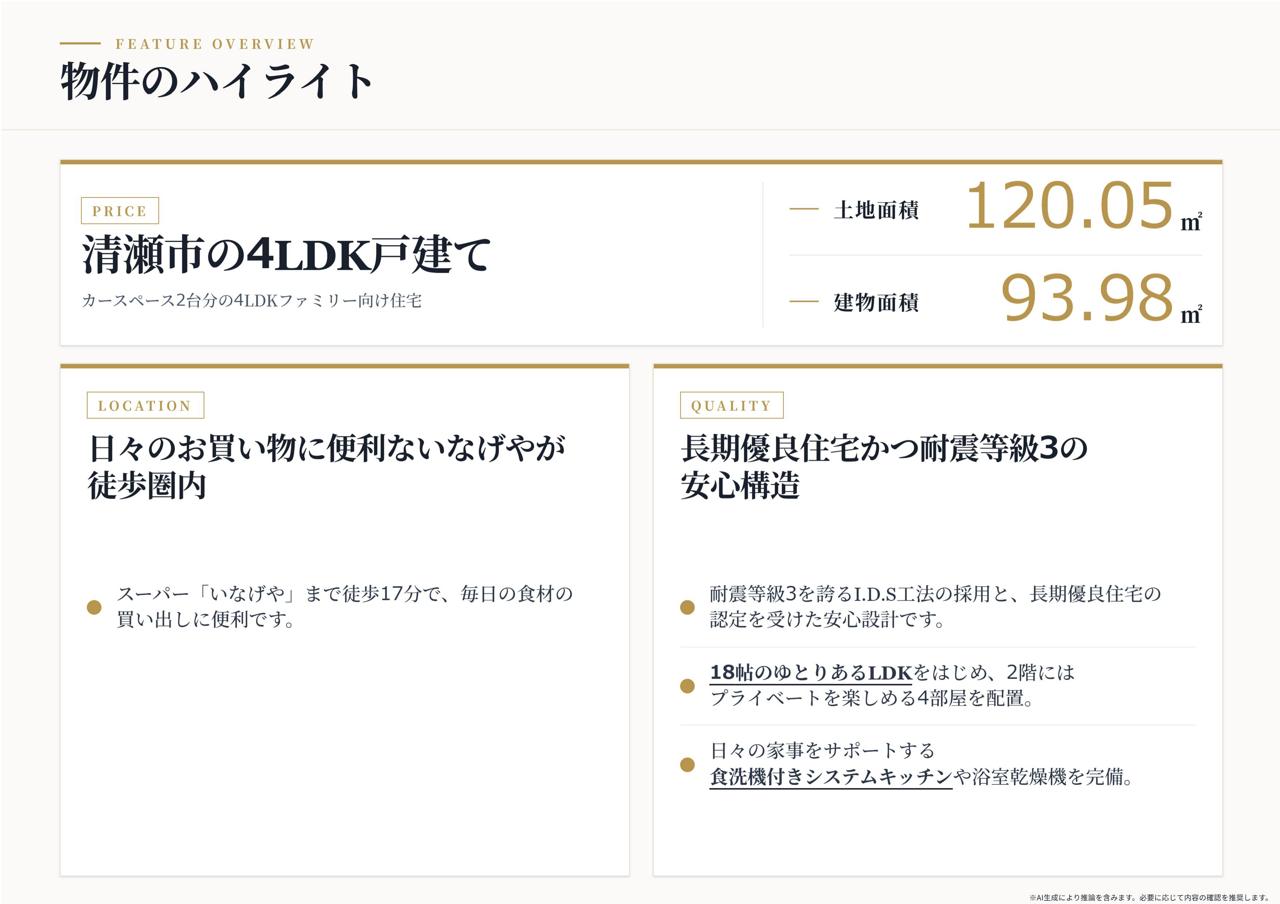Click the 93.98 building area value
Screen dimensions: 1280x904
click(1087, 298)
